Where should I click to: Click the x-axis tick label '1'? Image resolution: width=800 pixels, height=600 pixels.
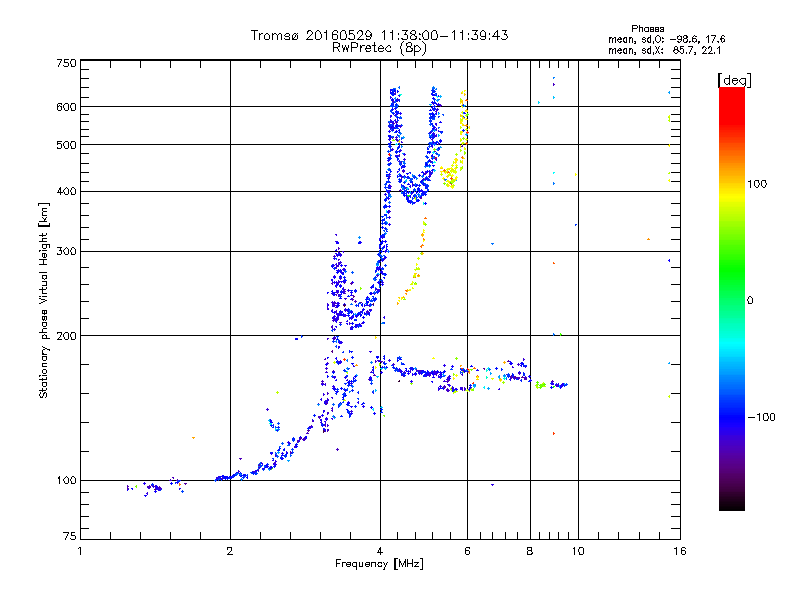click(x=80, y=551)
